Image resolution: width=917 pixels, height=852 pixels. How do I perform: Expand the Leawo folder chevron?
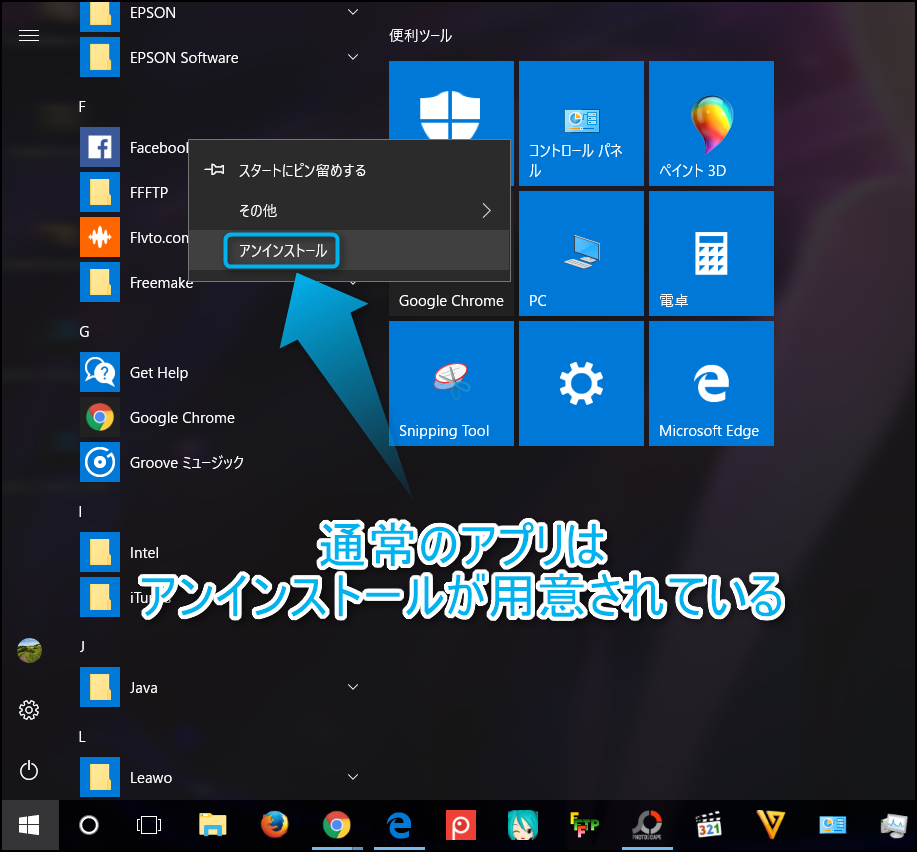point(353,777)
